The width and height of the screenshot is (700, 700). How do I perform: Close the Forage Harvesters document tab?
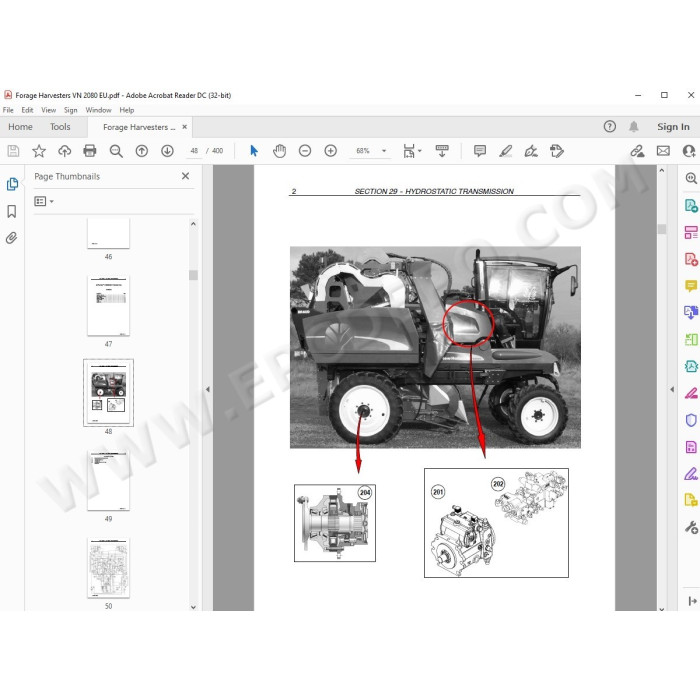point(184,127)
